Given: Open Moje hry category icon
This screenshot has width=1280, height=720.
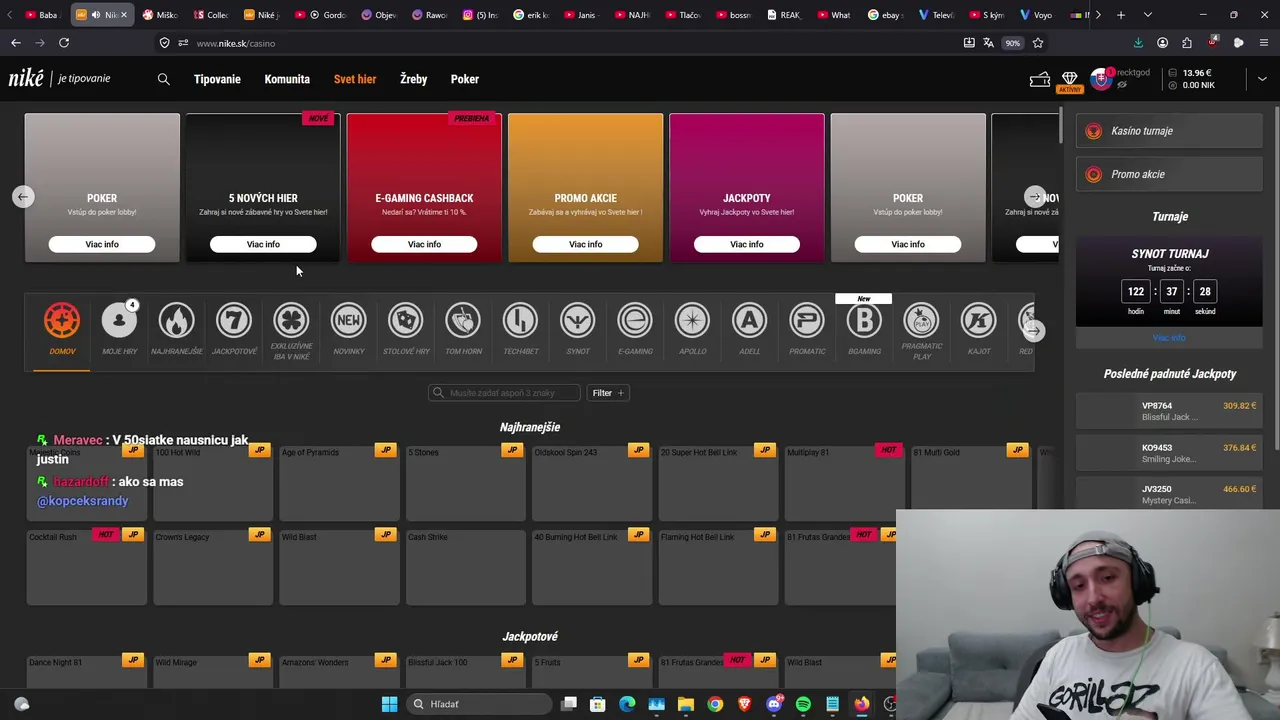Looking at the screenshot, I should point(119,320).
